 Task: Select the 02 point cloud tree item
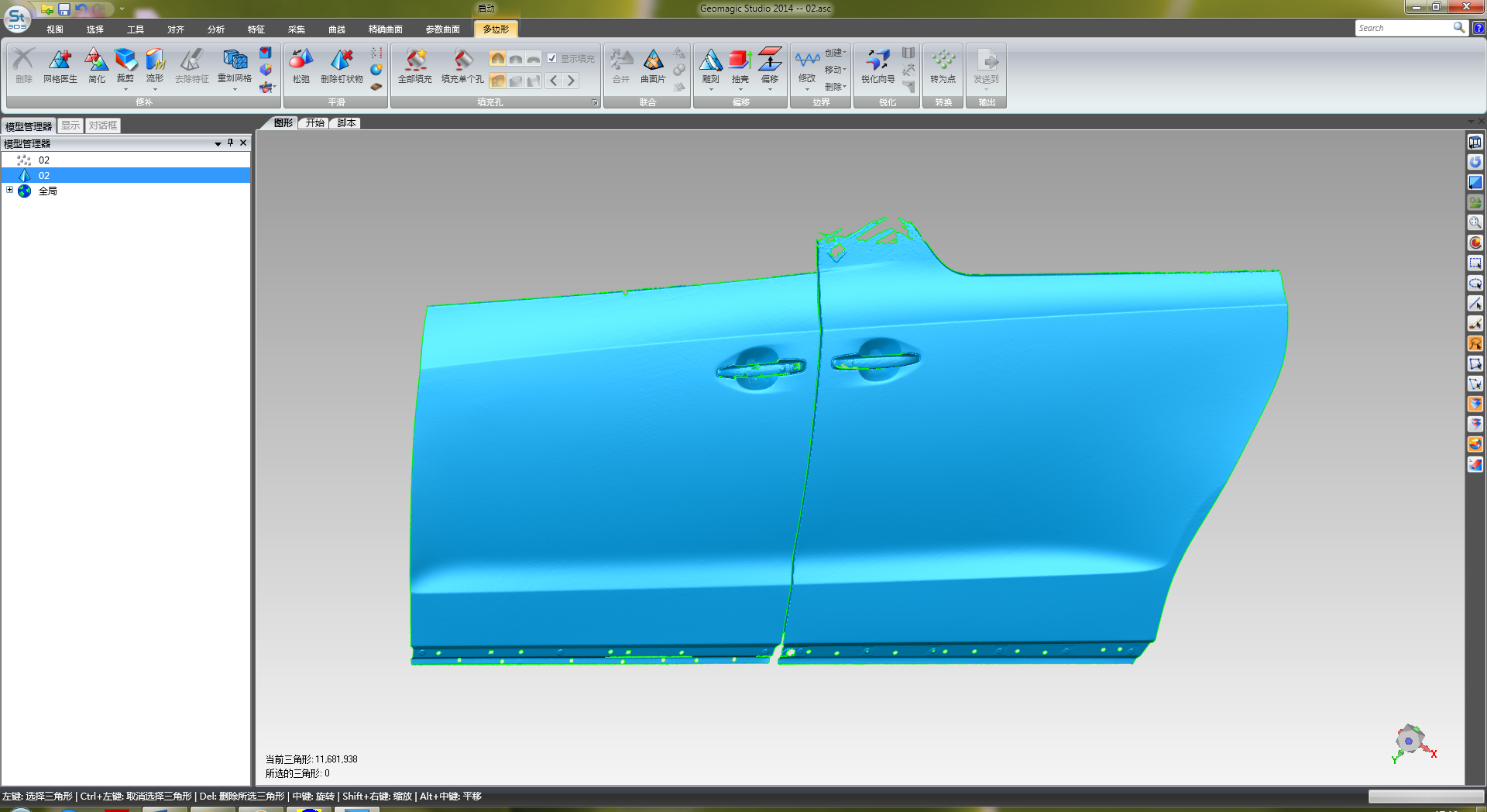coord(43,160)
